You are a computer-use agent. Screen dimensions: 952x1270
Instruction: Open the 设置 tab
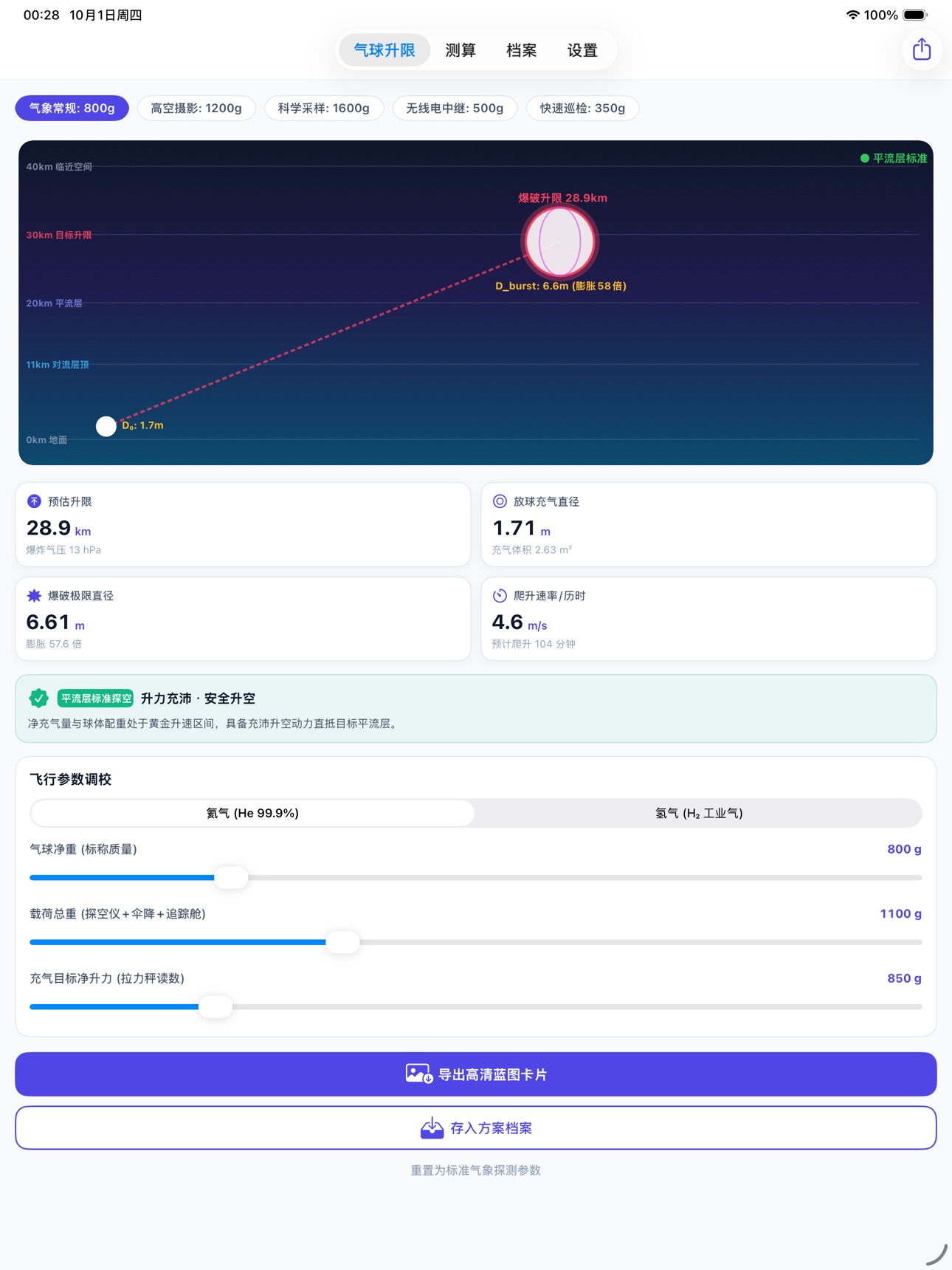(x=582, y=50)
